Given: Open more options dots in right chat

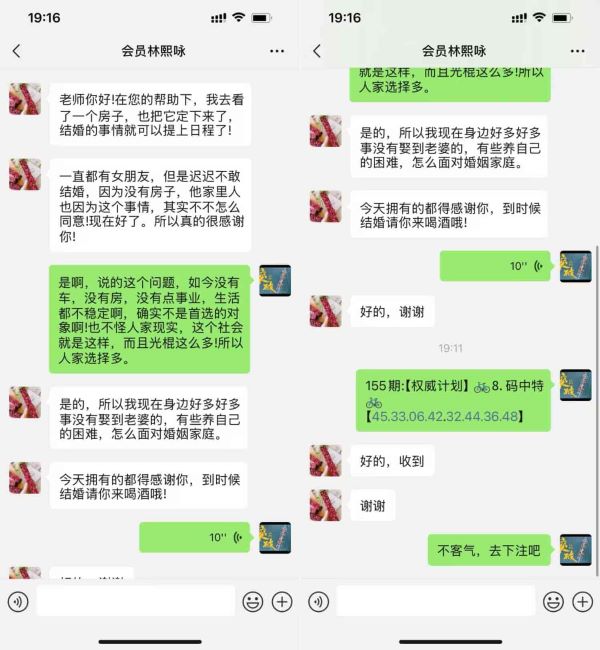Looking at the screenshot, I should pos(578,51).
